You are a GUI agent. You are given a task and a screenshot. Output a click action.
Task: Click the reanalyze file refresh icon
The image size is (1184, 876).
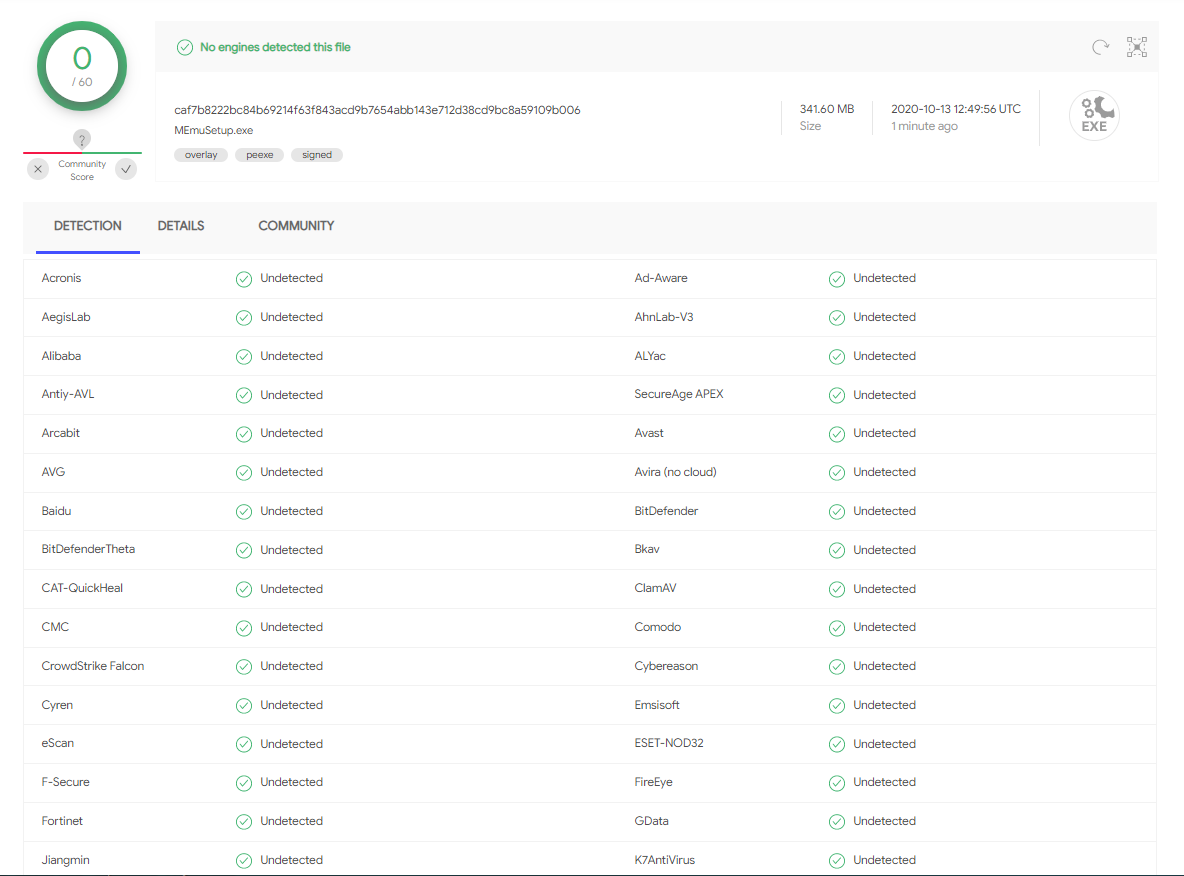coord(1100,47)
